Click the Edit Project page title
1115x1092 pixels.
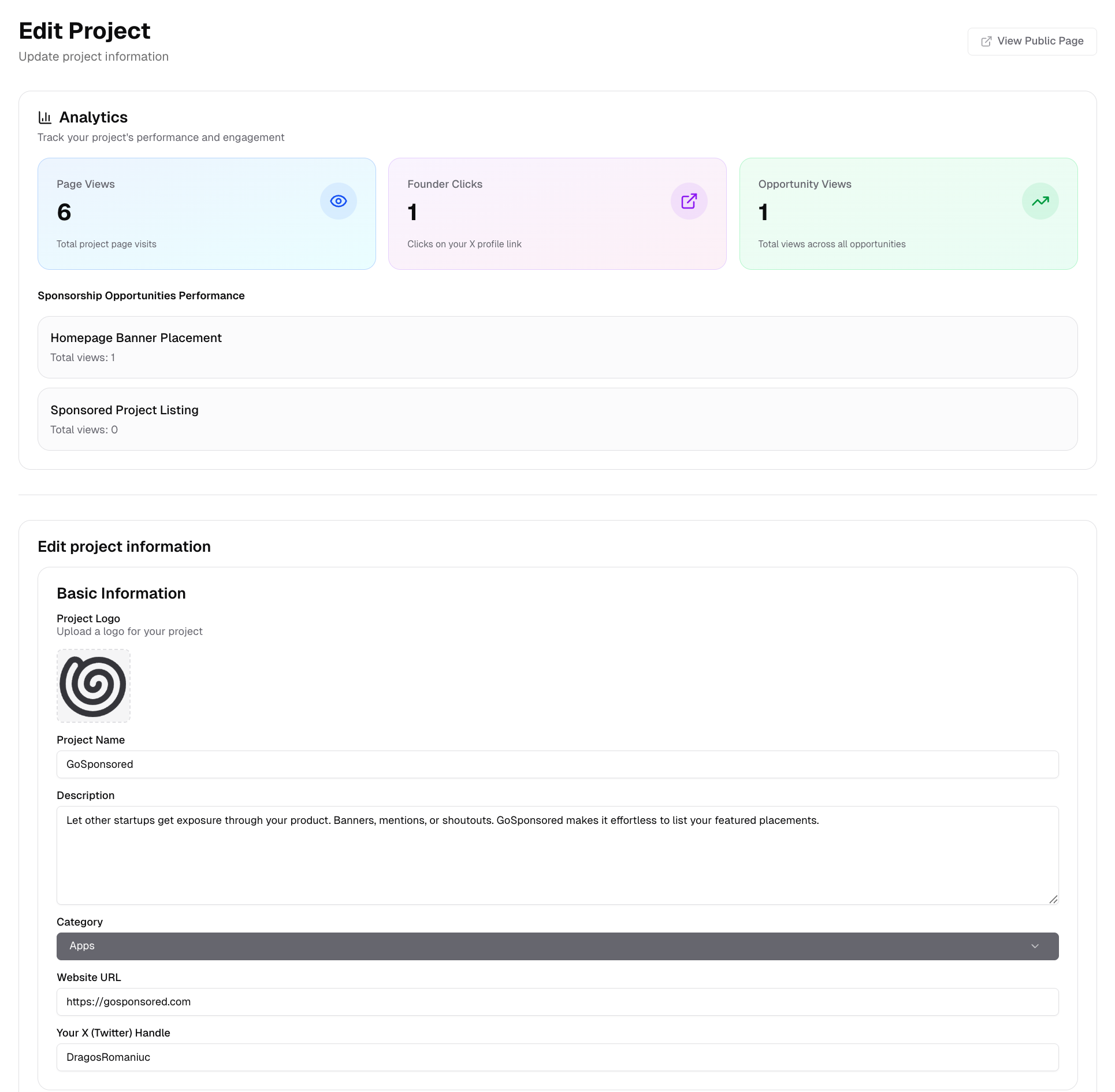click(84, 31)
